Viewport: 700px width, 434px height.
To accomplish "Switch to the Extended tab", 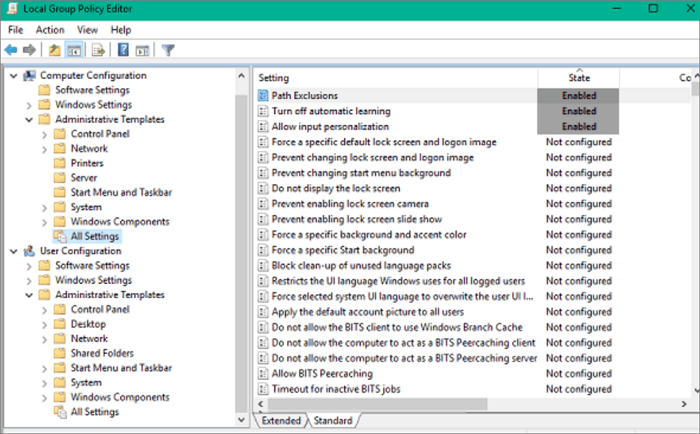I will pyautogui.click(x=280, y=421).
